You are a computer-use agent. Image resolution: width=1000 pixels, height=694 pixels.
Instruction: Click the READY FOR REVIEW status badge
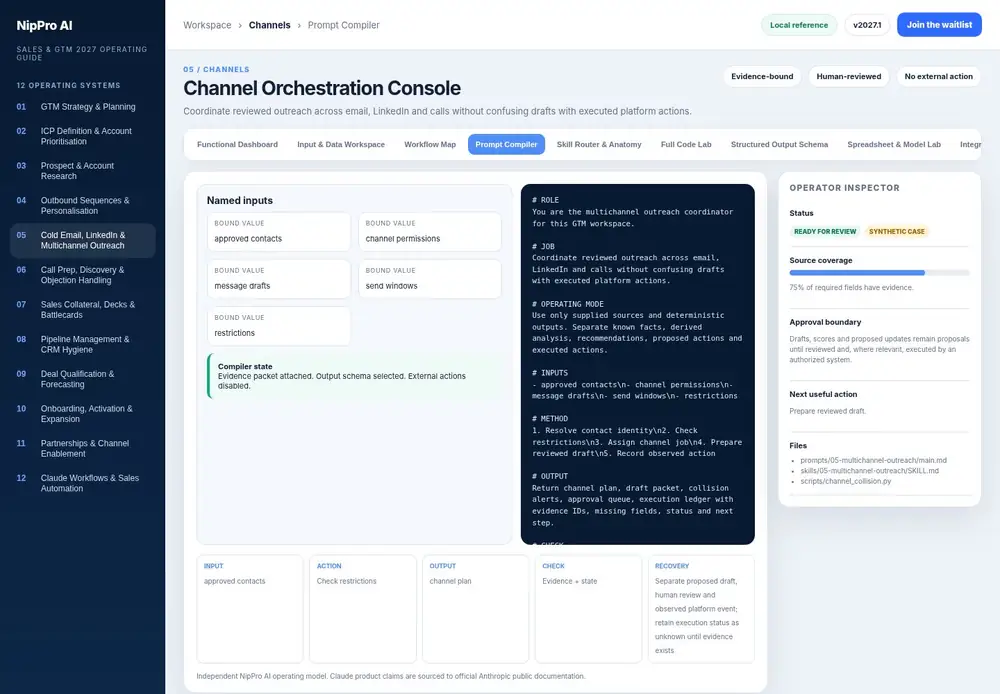coord(825,232)
